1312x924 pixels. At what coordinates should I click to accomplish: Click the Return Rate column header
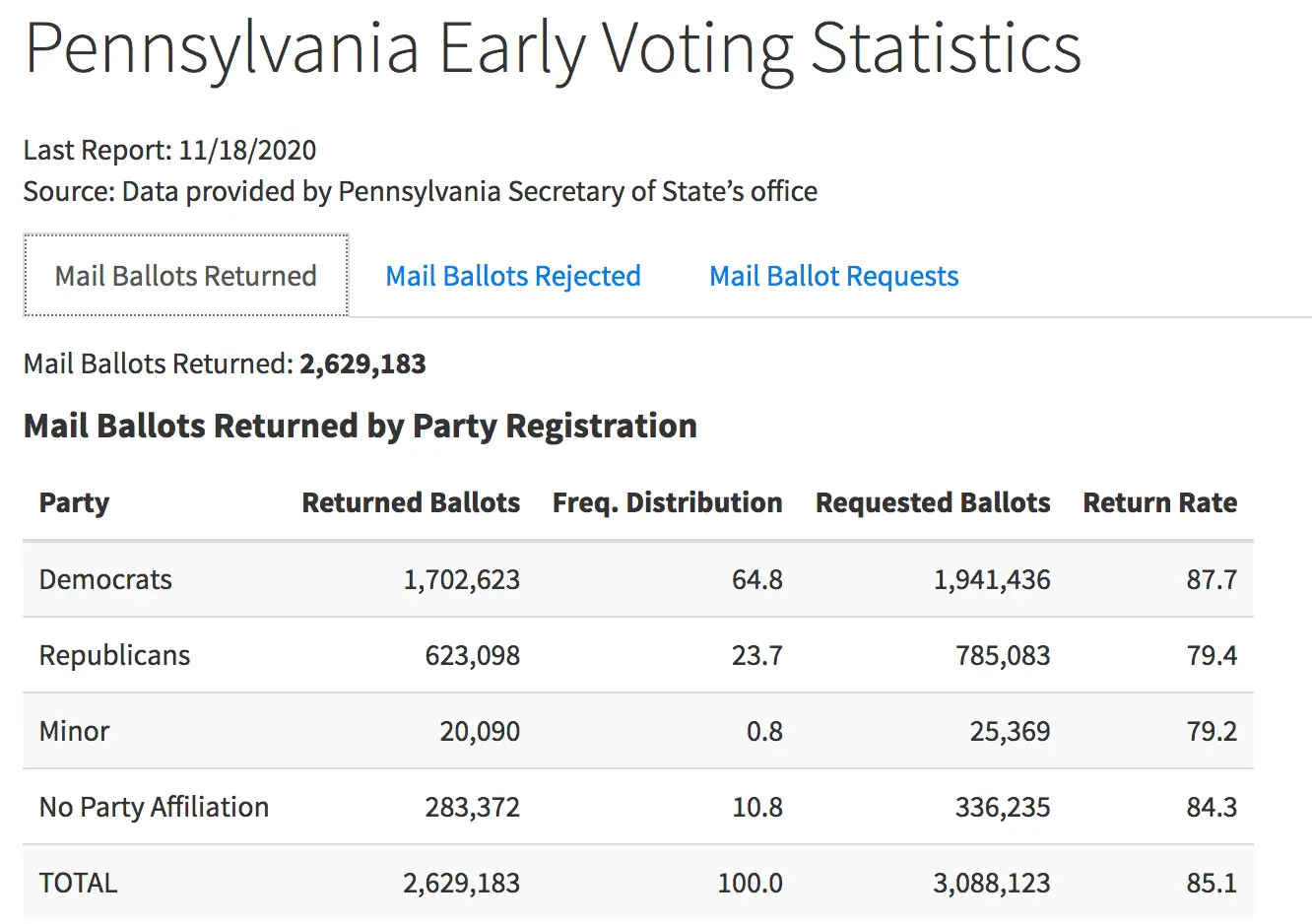[x=1159, y=502]
